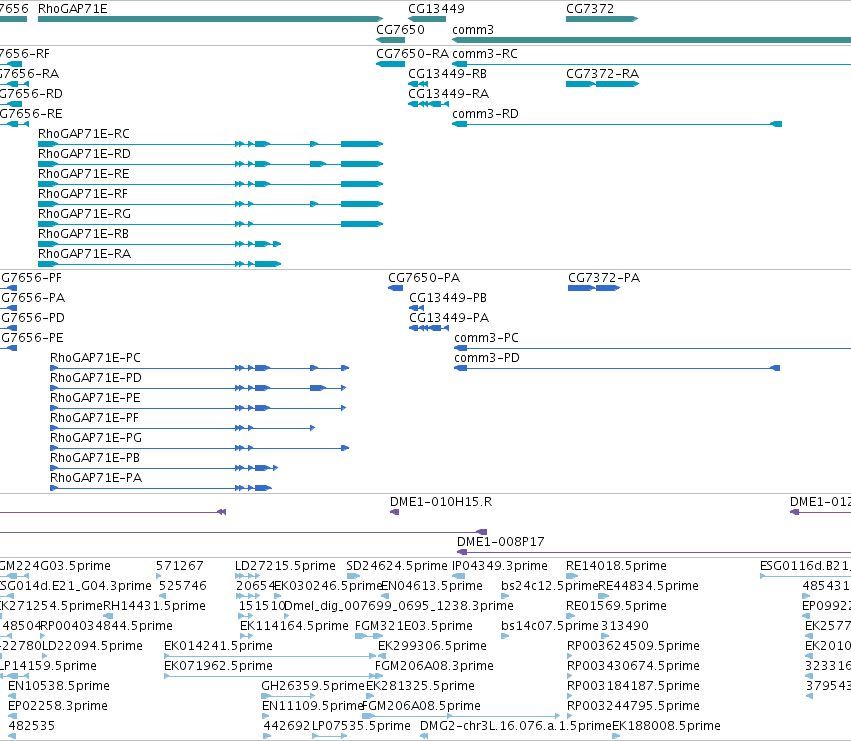851x741 pixels.
Task: Click the RhoGAP71E gene label
Action: 73,9
